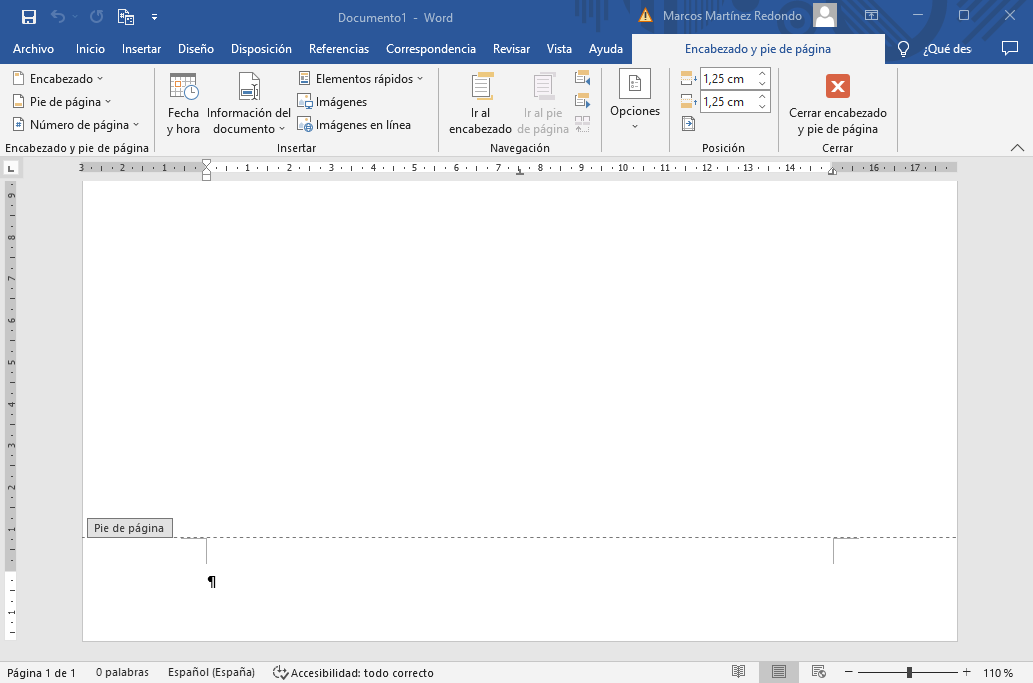Switch to the Vista tab

coord(559,49)
